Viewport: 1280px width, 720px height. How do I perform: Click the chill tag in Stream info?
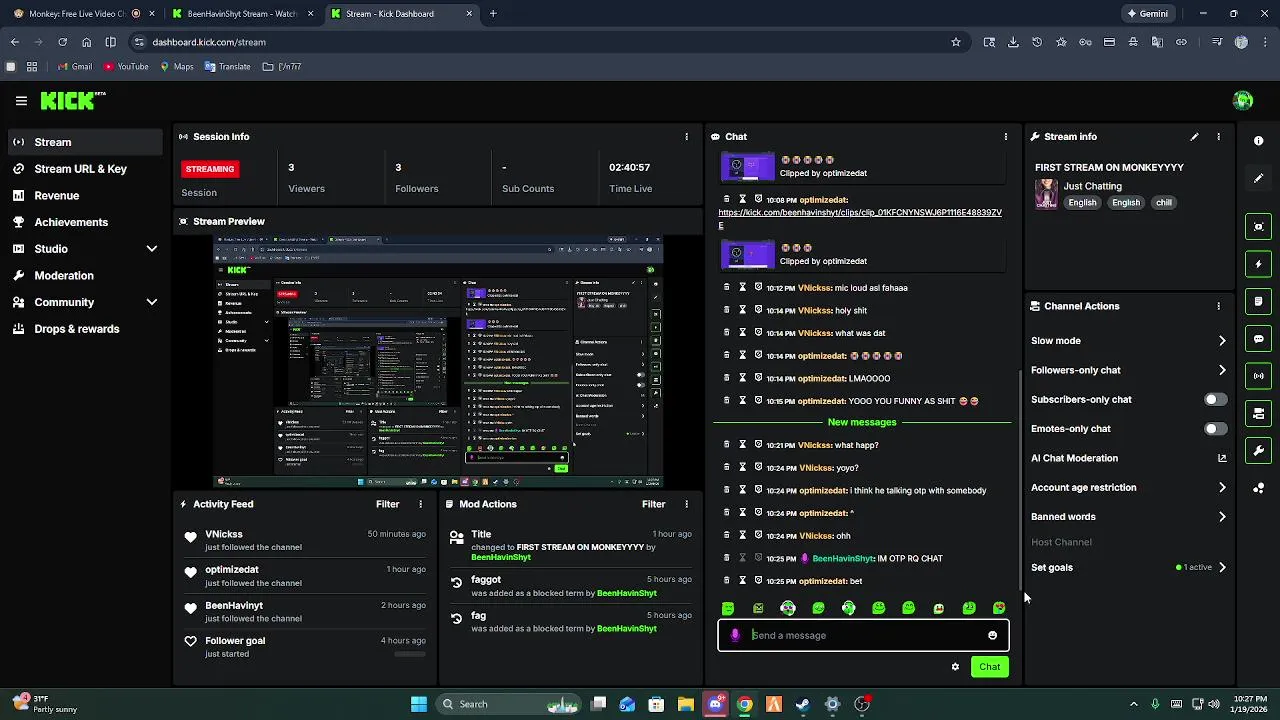pyautogui.click(x=1164, y=203)
